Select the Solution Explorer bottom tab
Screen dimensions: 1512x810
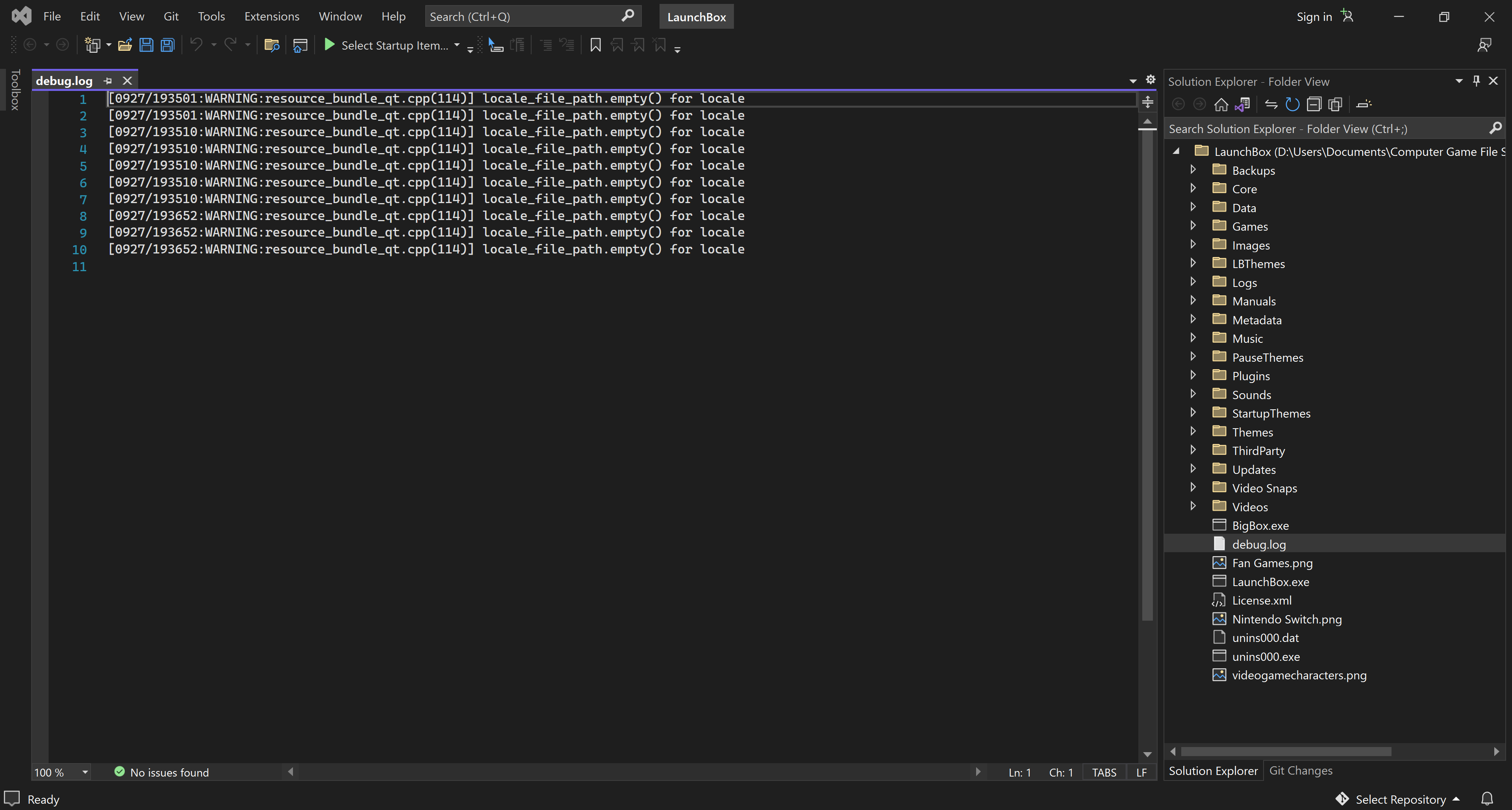click(x=1213, y=770)
